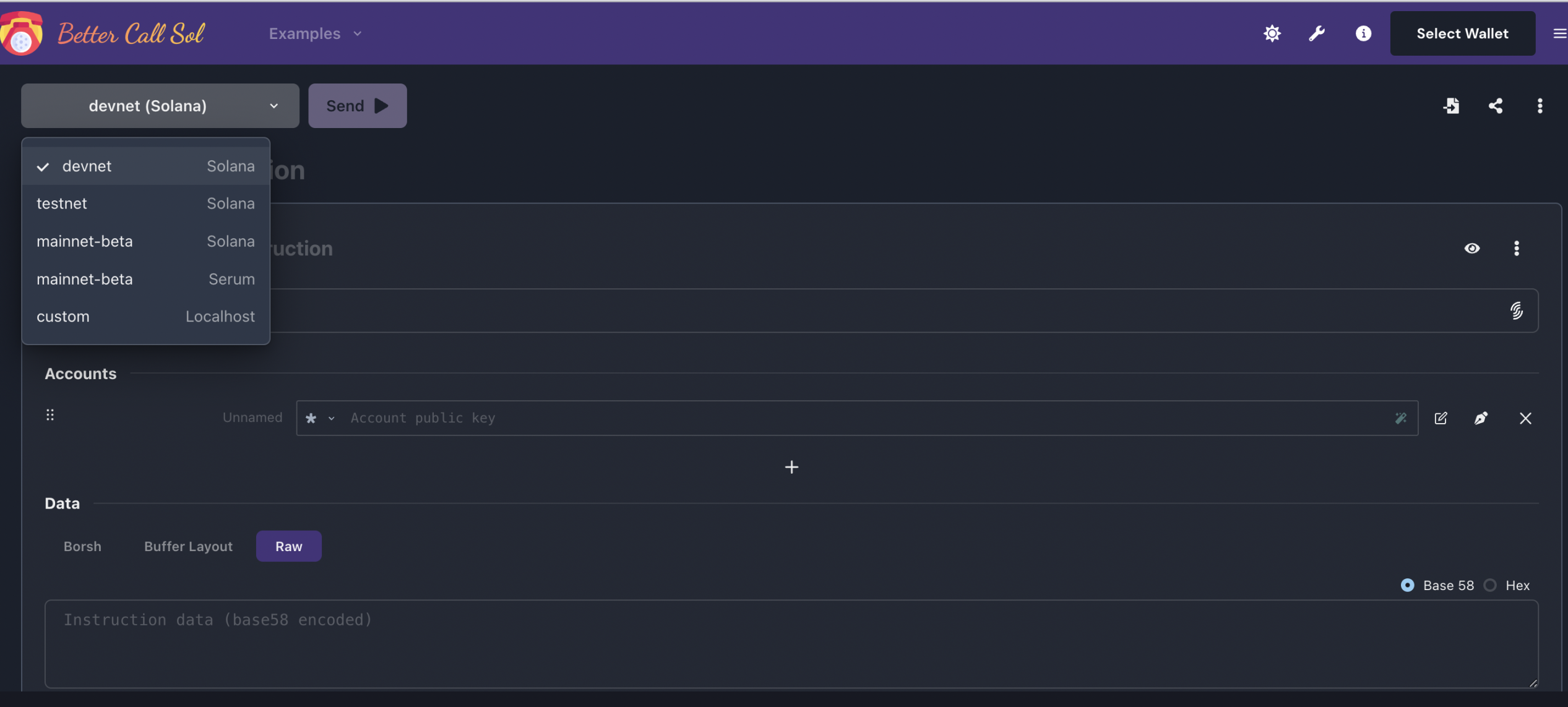Click the magic wand in account field
Image resolution: width=1568 pixels, height=707 pixels.
click(1401, 418)
